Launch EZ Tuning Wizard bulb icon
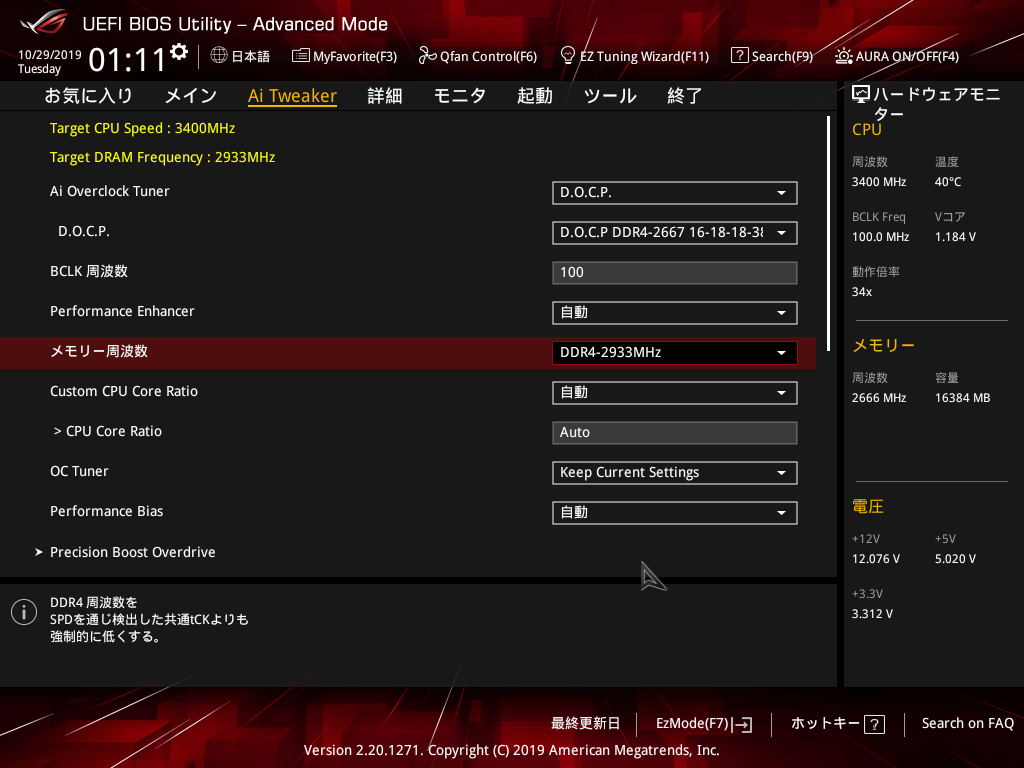This screenshot has width=1024, height=768. pyautogui.click(x=568, y=56)
